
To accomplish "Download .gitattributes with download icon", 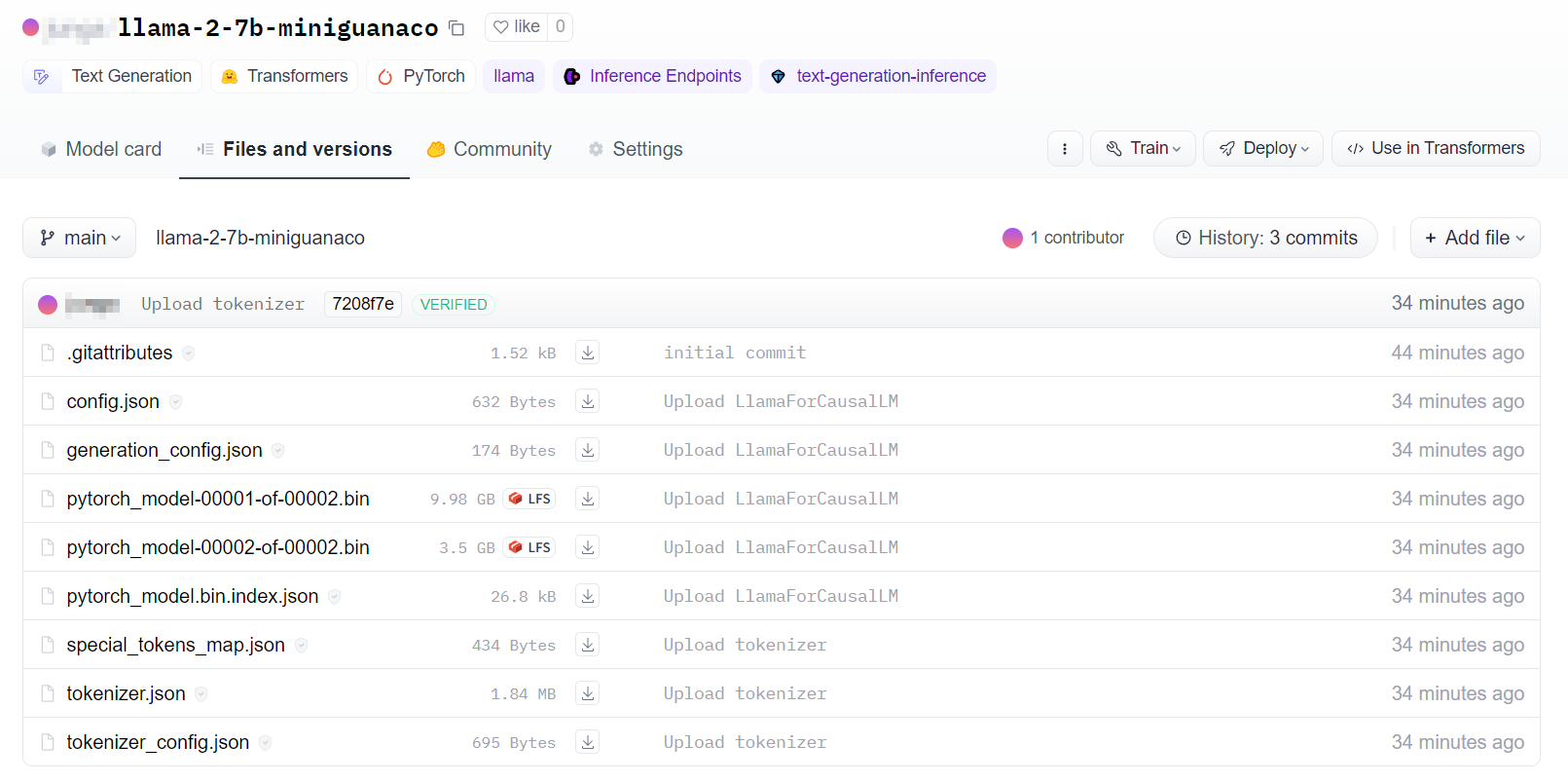I will [x=587, y=353].
